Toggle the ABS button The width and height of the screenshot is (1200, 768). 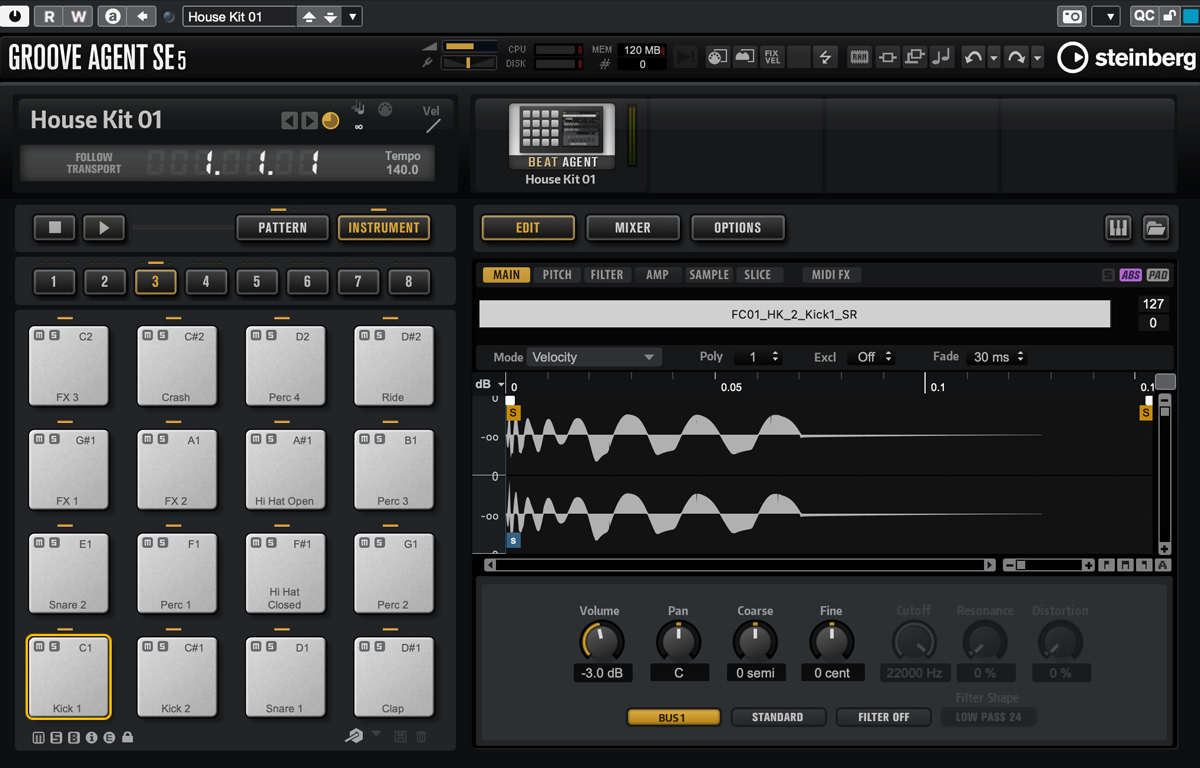point(1131,276)
